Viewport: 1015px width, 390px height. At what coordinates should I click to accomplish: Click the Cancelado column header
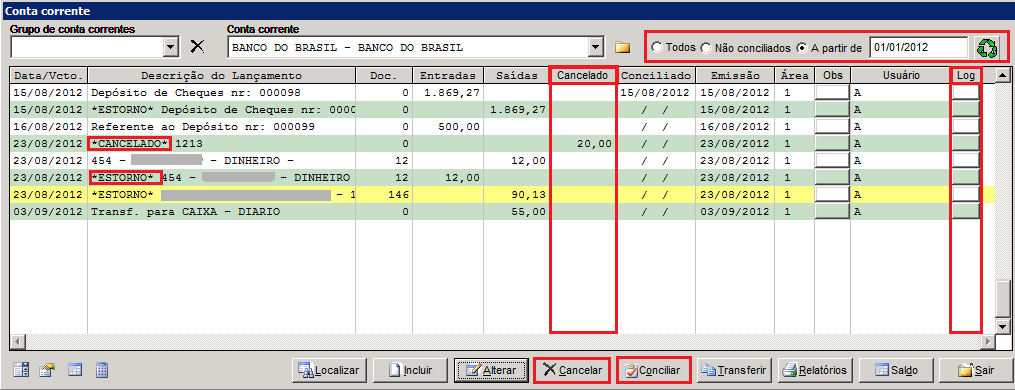click(x=583, y=75)
